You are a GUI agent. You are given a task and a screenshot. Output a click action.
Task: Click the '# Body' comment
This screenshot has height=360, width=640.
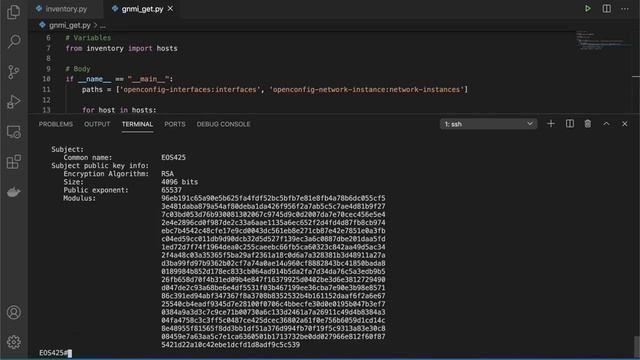[x=78, y=69]
